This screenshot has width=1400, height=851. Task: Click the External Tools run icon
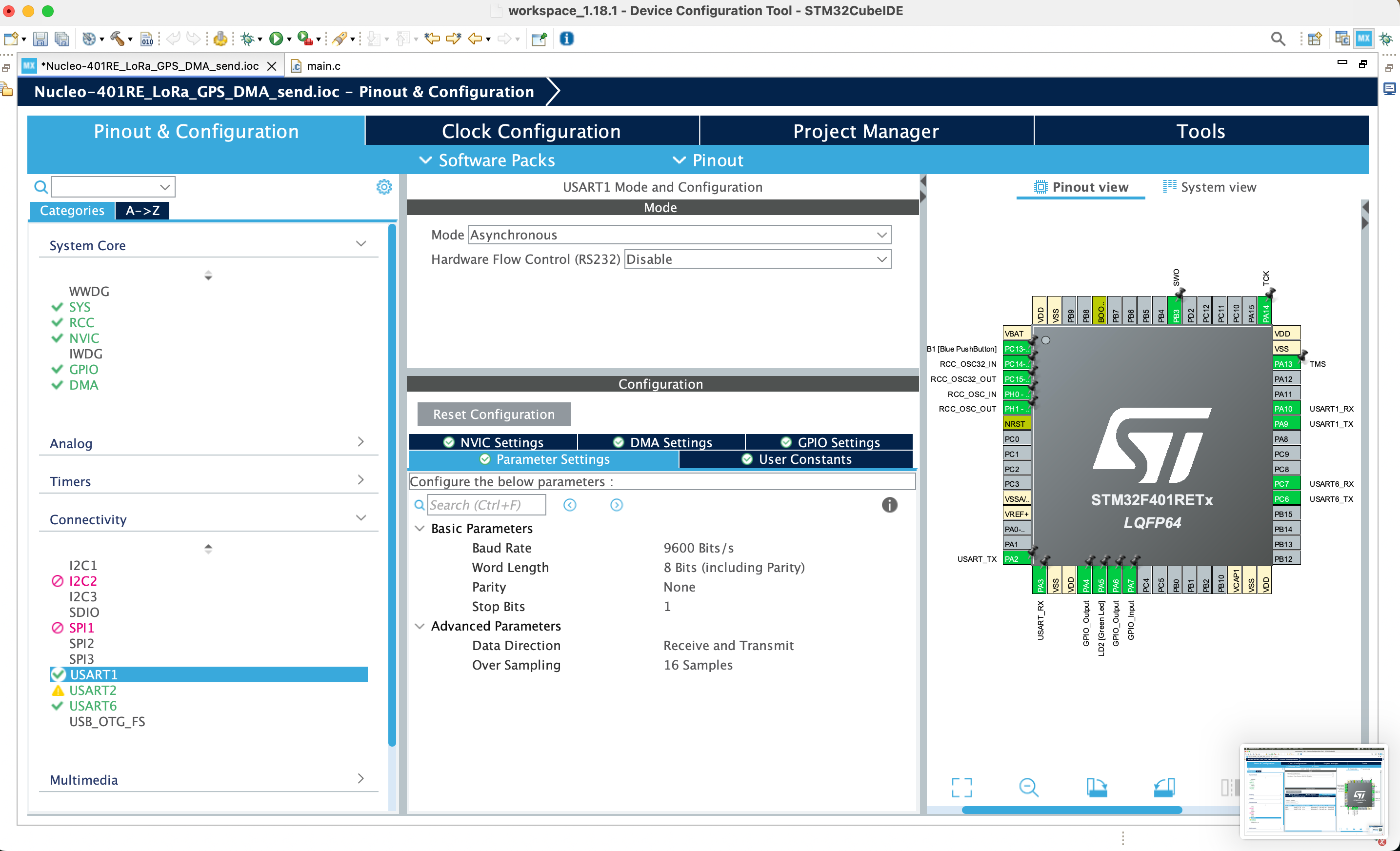tap(304, 39)
